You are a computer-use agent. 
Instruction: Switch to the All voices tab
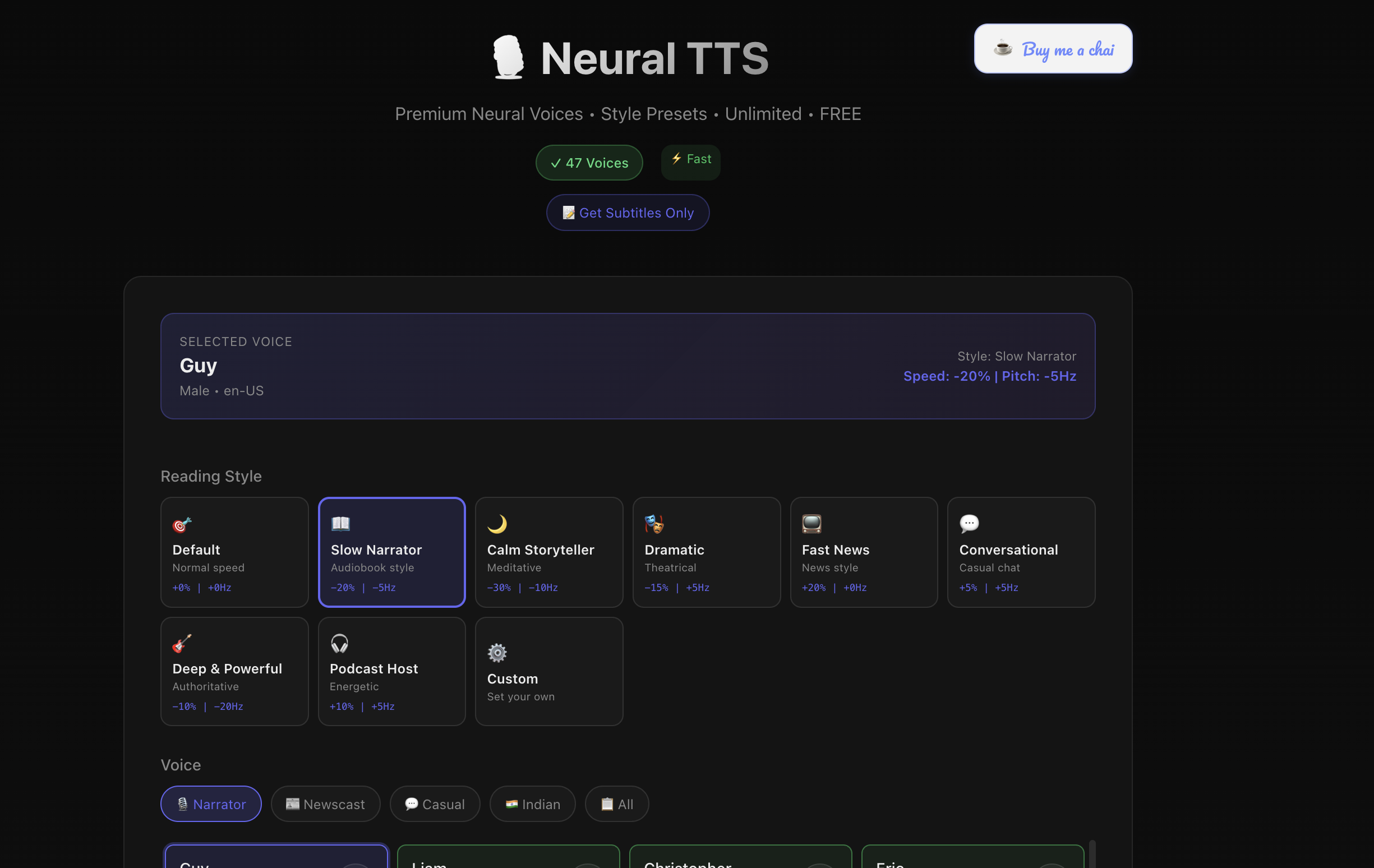pos(616,804)
